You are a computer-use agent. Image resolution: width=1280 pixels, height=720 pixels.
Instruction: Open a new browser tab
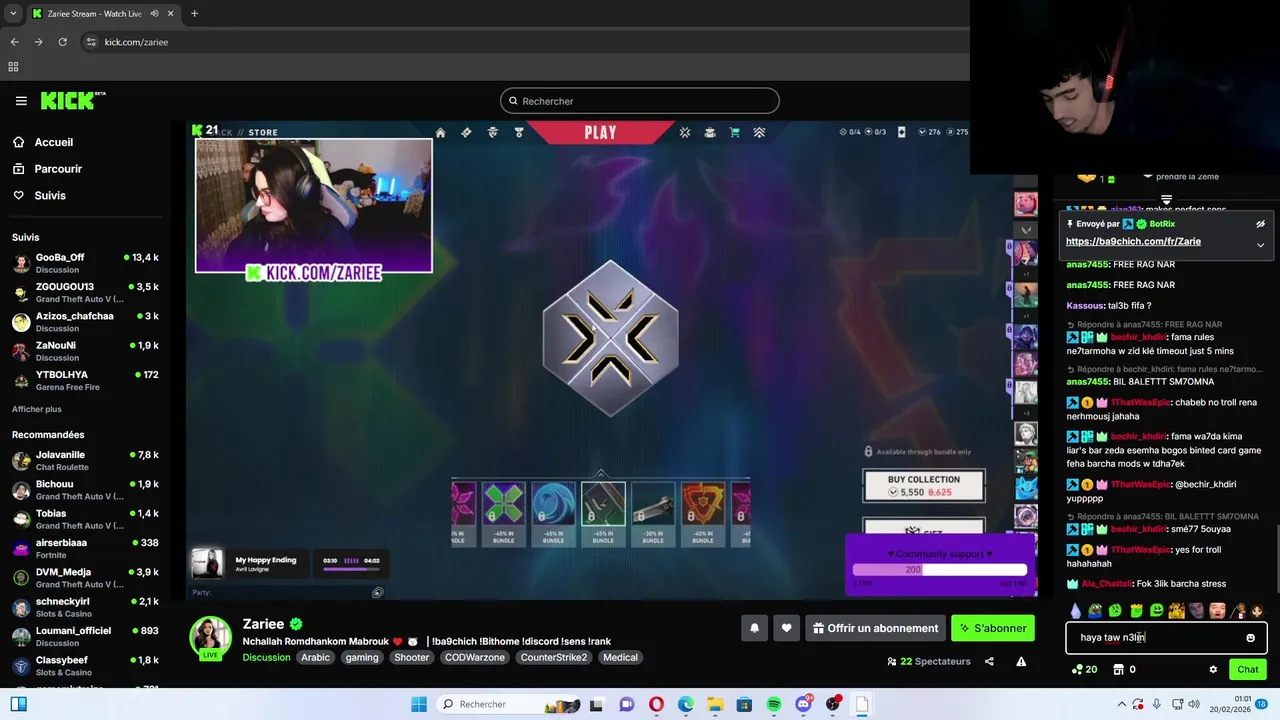point(194,14)
